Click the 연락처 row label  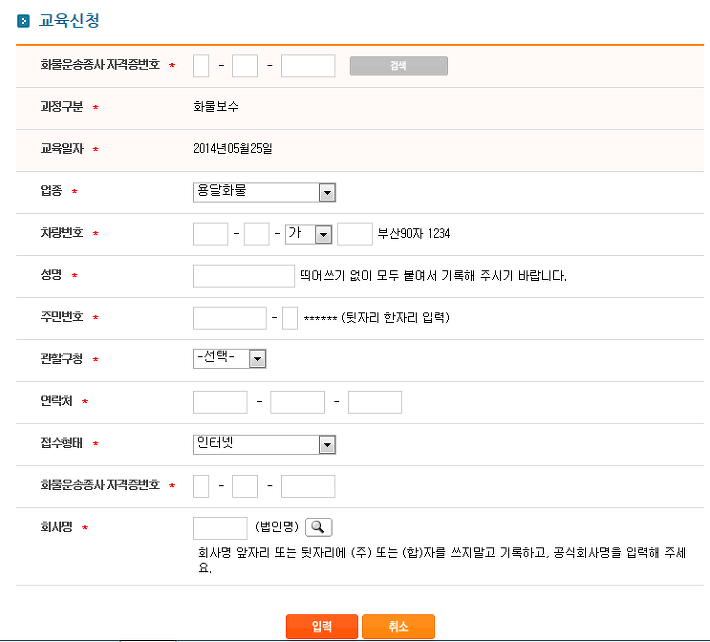57,401
